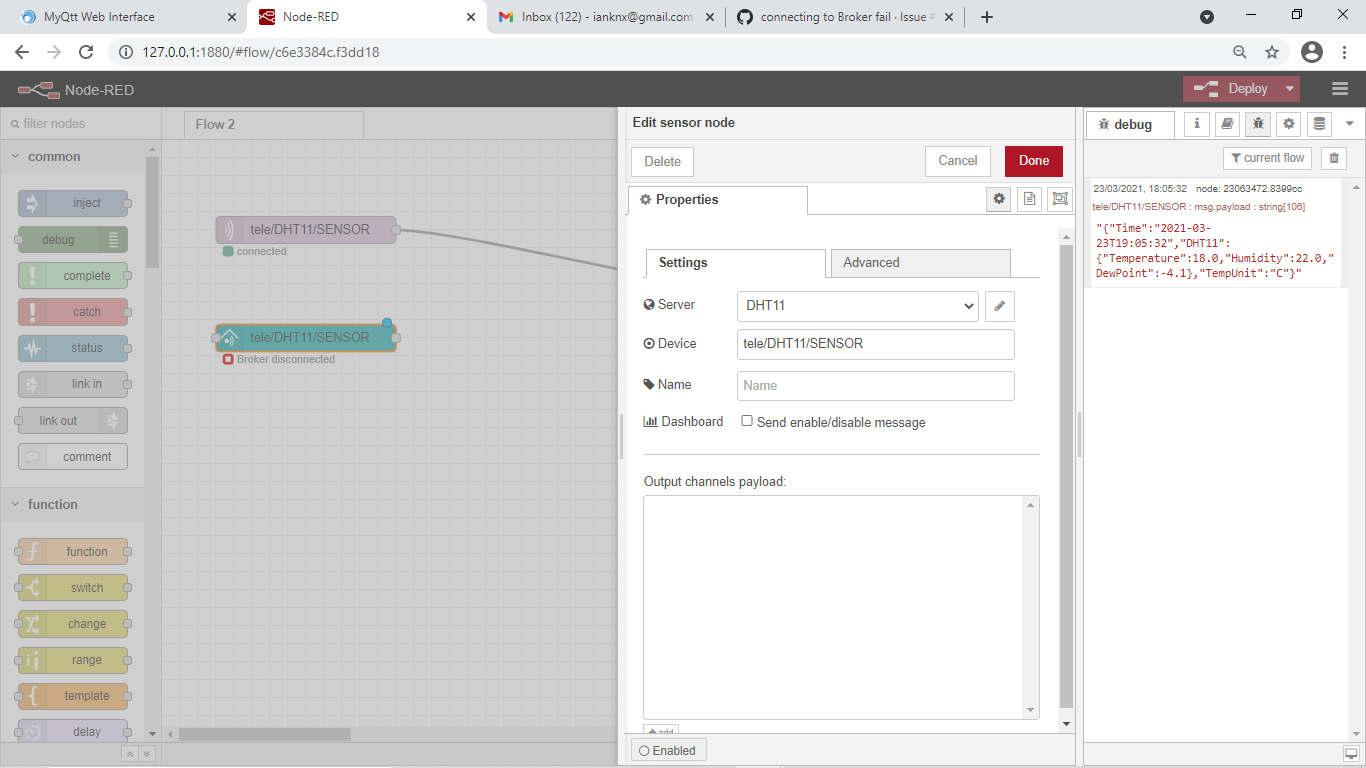Open the bug filter debug messages icon
The width and height of the screenshot is (1366, 768).
(1258, 124)
